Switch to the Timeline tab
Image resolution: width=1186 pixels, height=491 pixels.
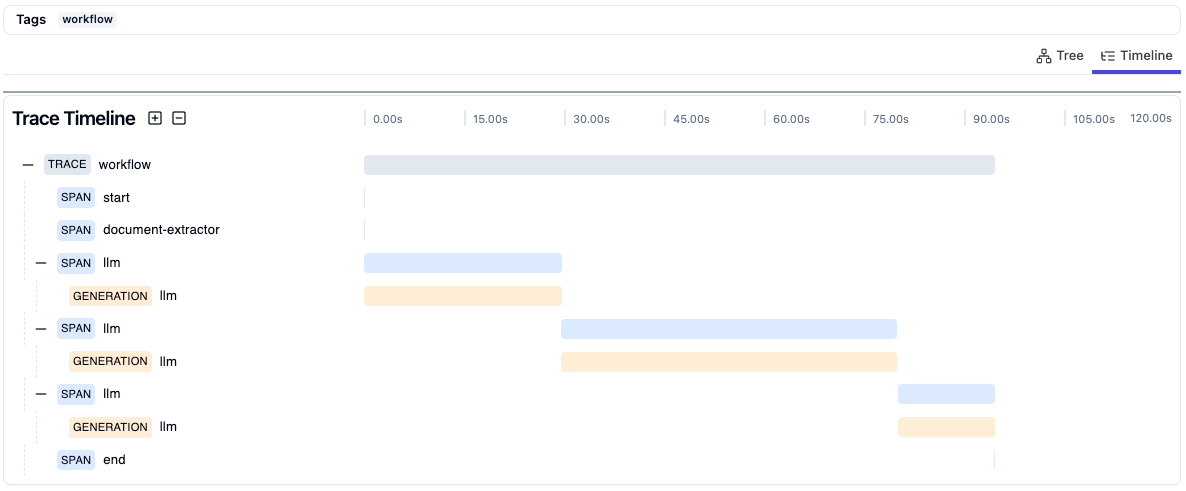[x=1136, y=56]
